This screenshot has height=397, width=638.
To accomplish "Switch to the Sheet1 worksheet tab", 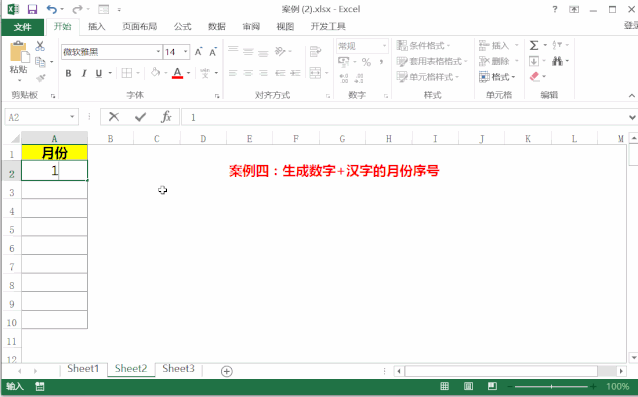I will (83, 369).
